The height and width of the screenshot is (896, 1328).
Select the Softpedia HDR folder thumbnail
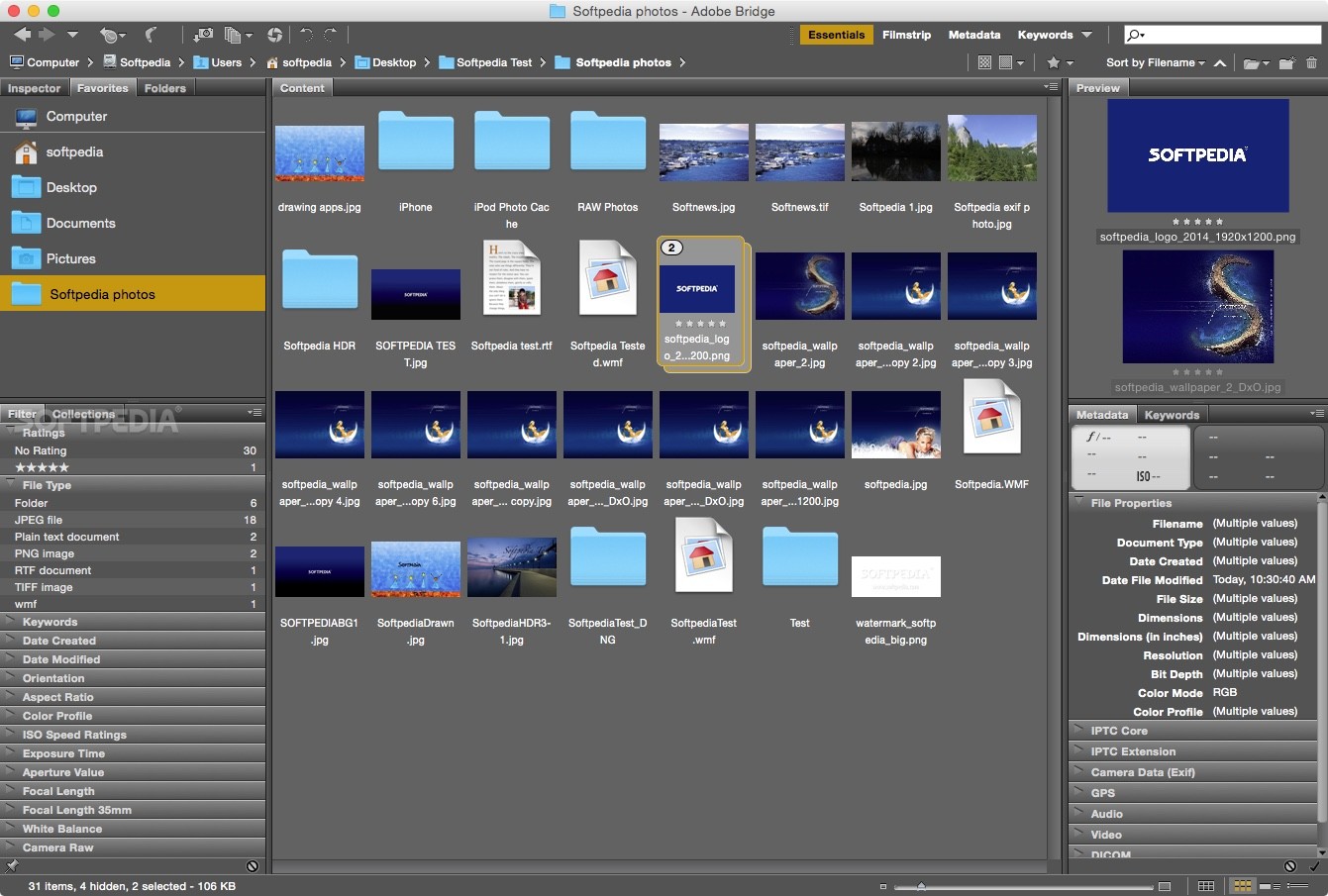coord(319,281)
